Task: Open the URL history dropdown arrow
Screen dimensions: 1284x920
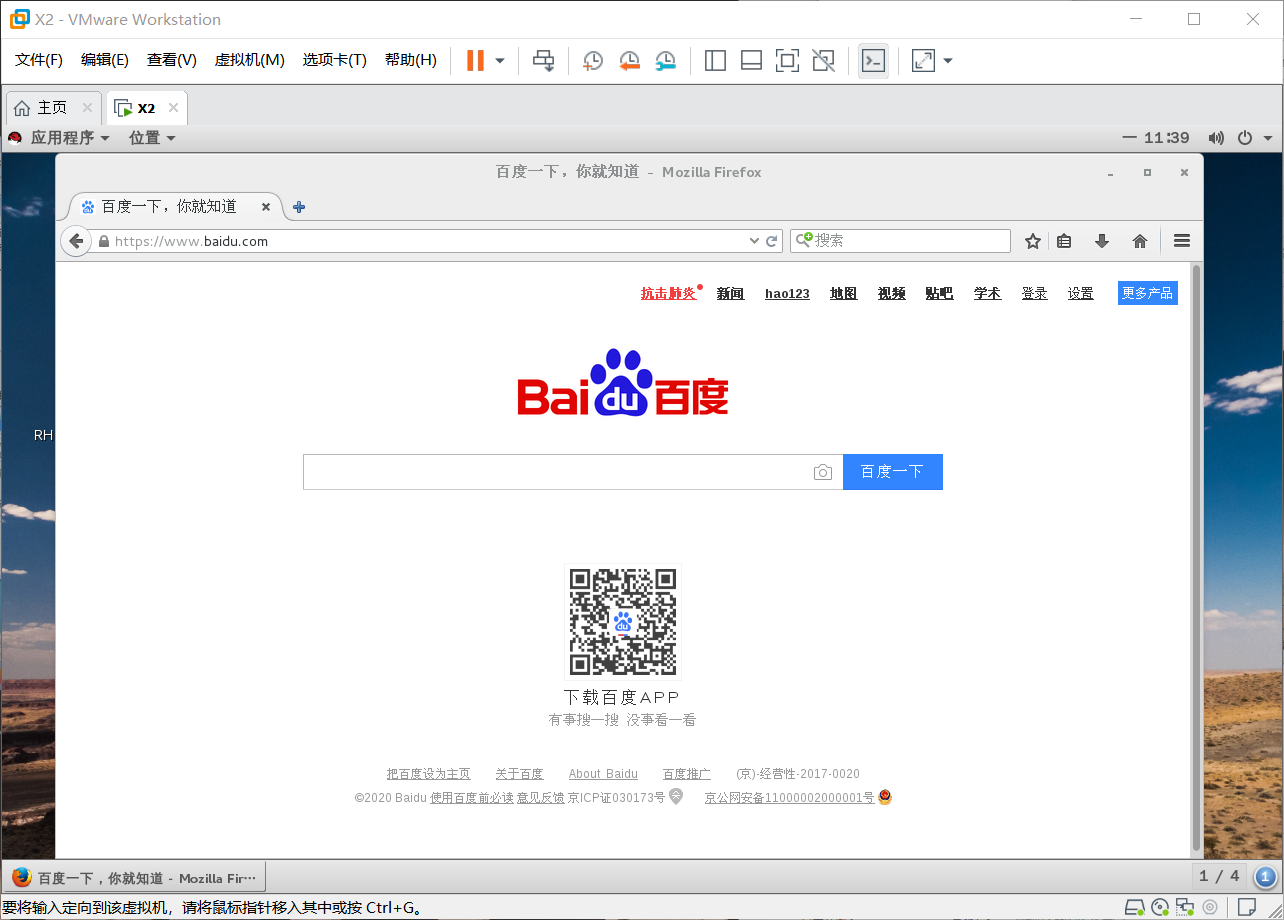Action: pos(754,241)
